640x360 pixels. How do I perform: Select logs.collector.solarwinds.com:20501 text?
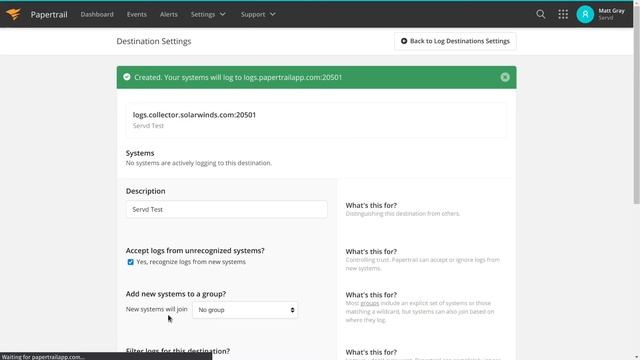point(194,115)
